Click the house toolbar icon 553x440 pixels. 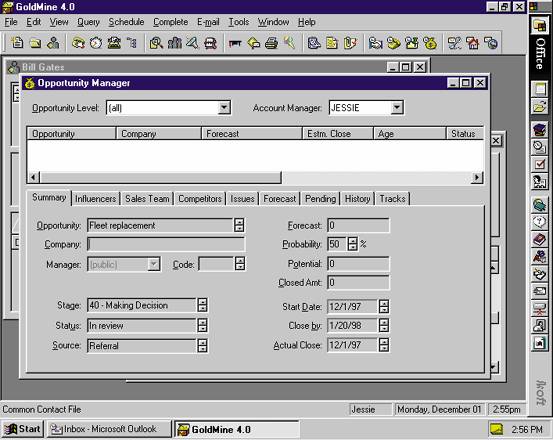click(x=473, y=43)
